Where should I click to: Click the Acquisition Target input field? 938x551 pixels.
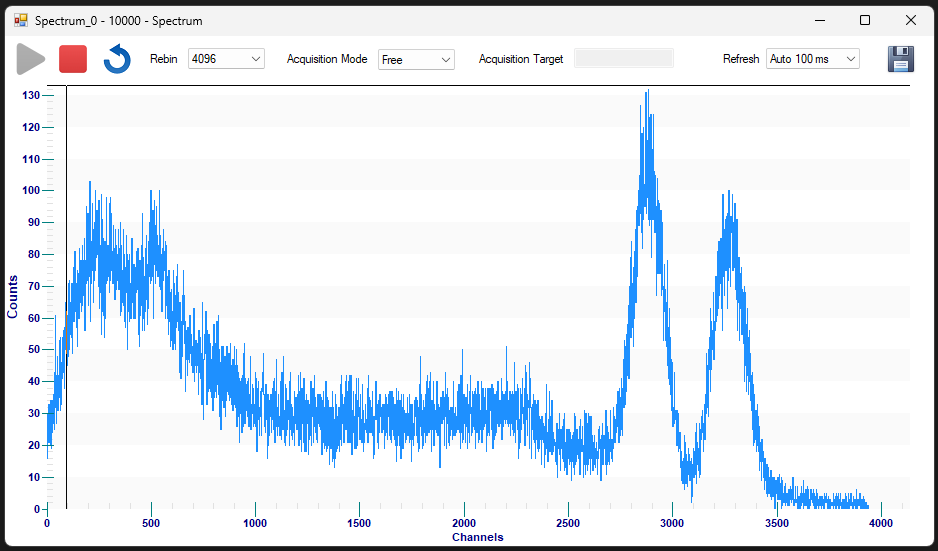[624, 58]
